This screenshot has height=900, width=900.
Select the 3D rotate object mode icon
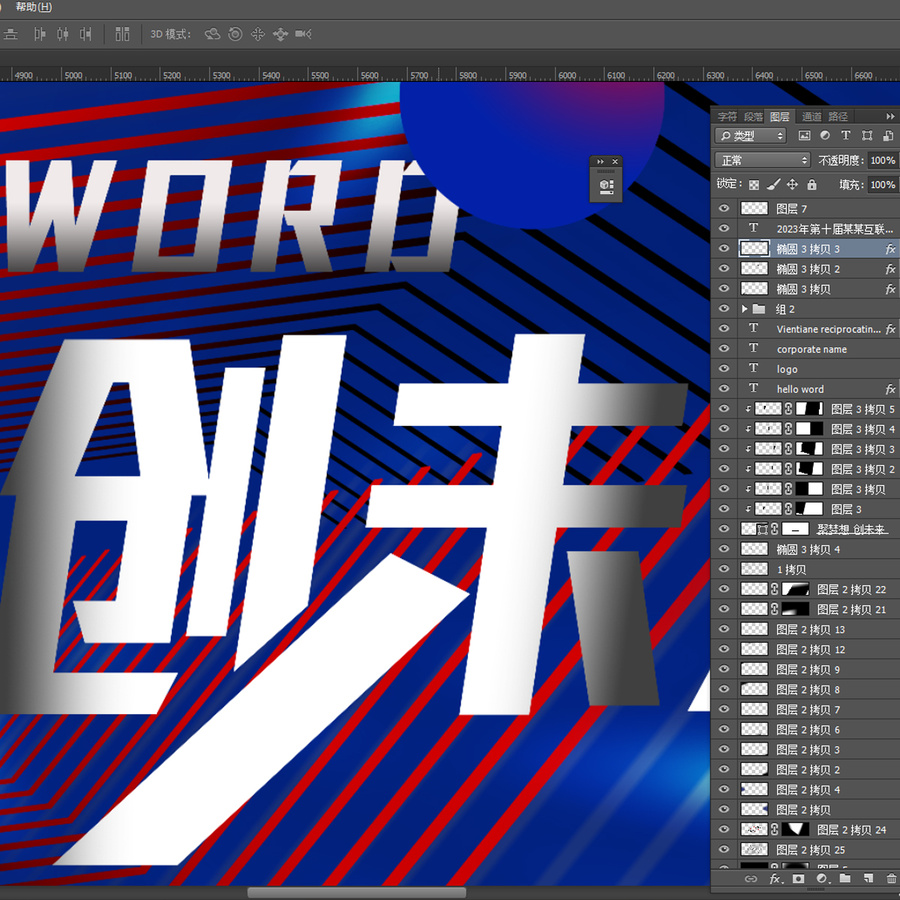click(x=212, y=34)
